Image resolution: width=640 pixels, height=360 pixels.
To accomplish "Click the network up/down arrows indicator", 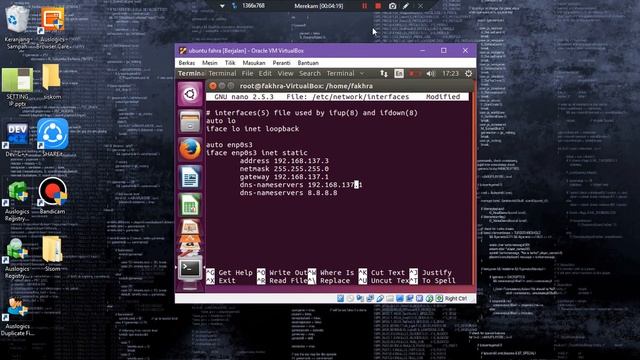I will (x=384, y=73).
